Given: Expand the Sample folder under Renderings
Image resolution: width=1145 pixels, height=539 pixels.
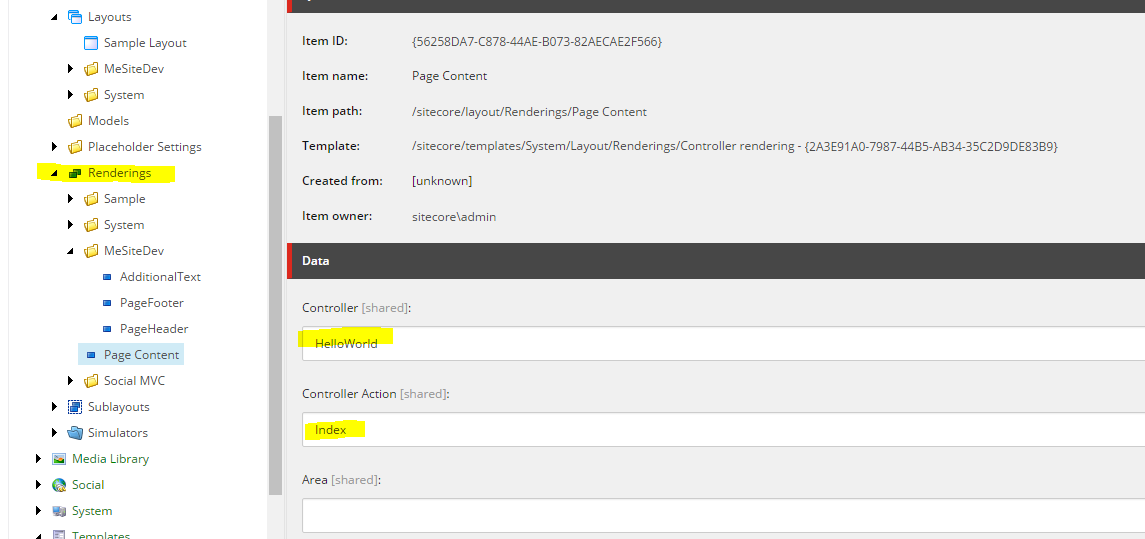Looking at the screenshot, I should coord(70,199).
